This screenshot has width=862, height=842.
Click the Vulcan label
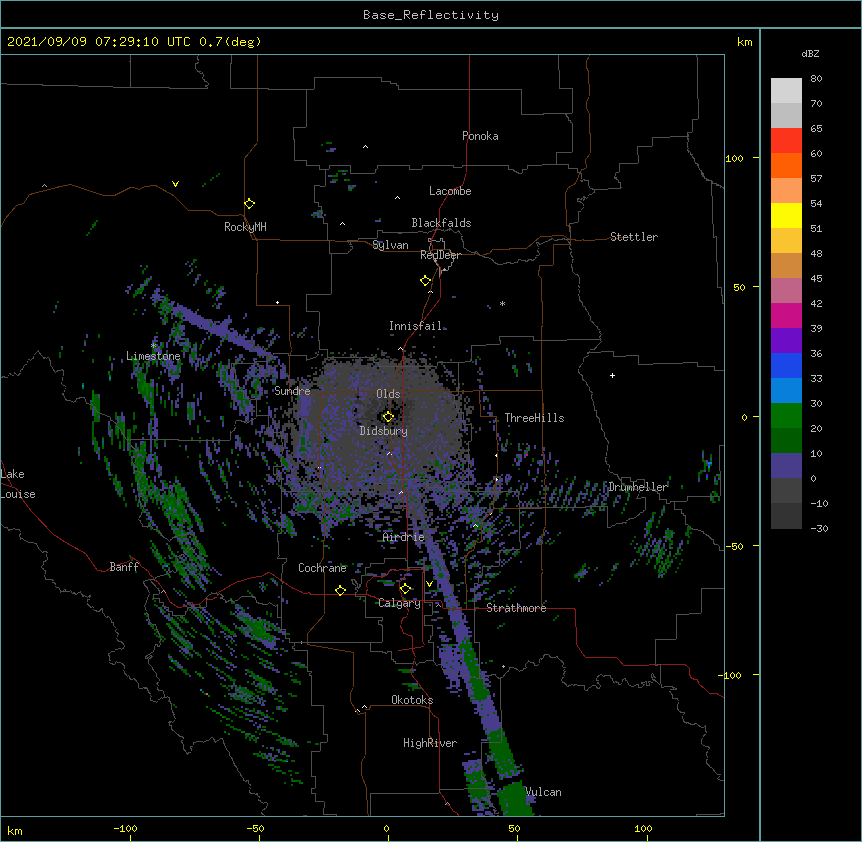[543, 792]
